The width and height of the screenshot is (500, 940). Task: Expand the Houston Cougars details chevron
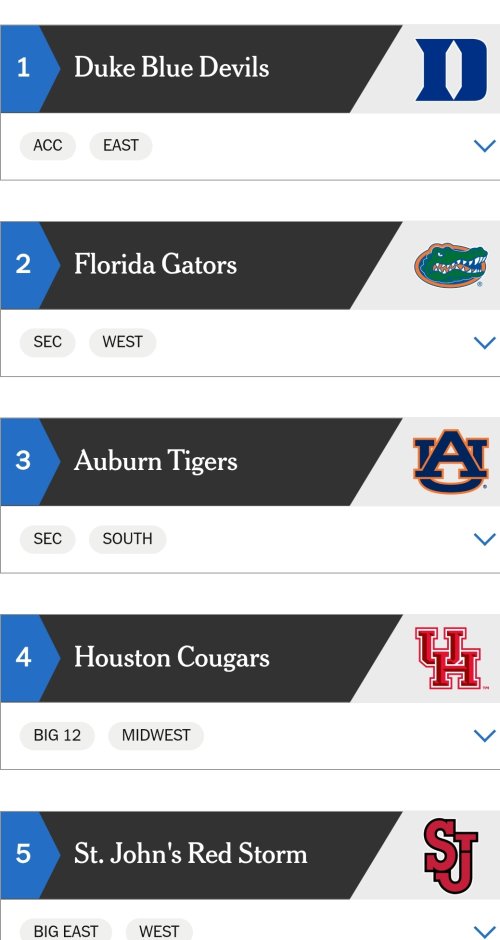point(484,736)
